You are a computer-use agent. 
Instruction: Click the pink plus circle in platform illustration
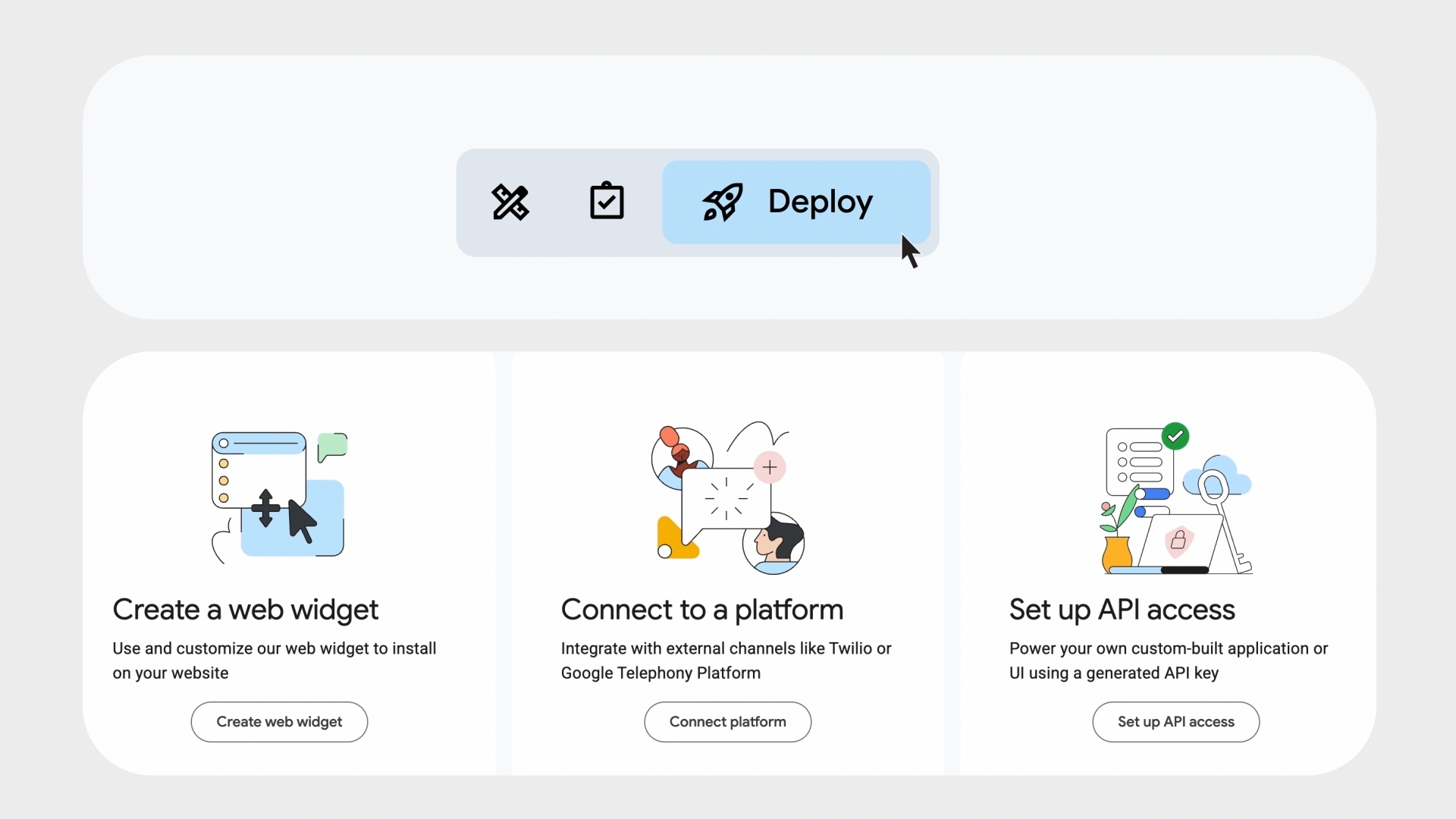coord(769,467)
